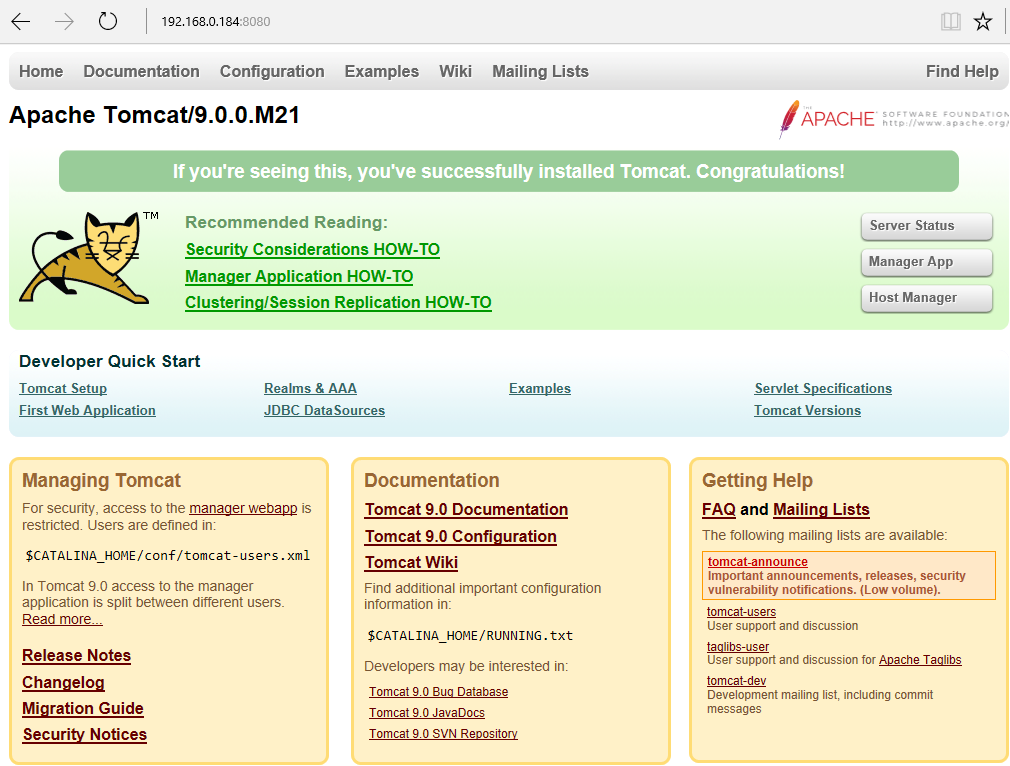This screenshot has width=1010, height=766.
Task: Open reading view book icon
Action: click(951, 22)
